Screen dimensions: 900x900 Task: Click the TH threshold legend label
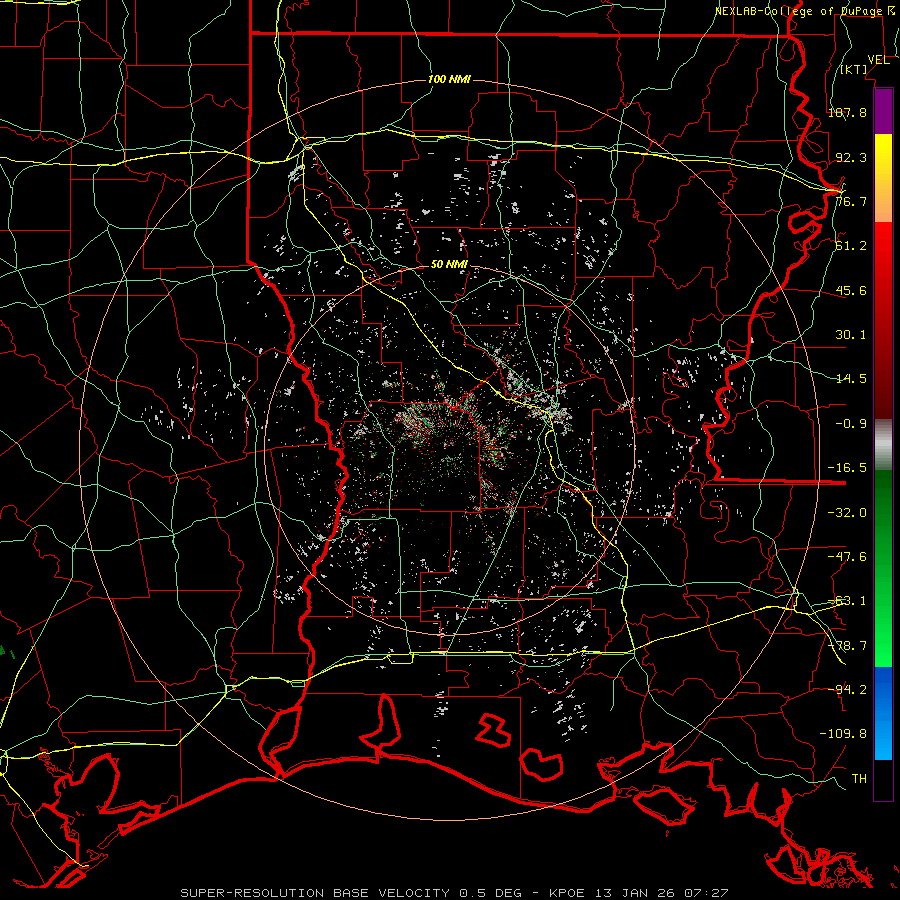coord(859,779)
